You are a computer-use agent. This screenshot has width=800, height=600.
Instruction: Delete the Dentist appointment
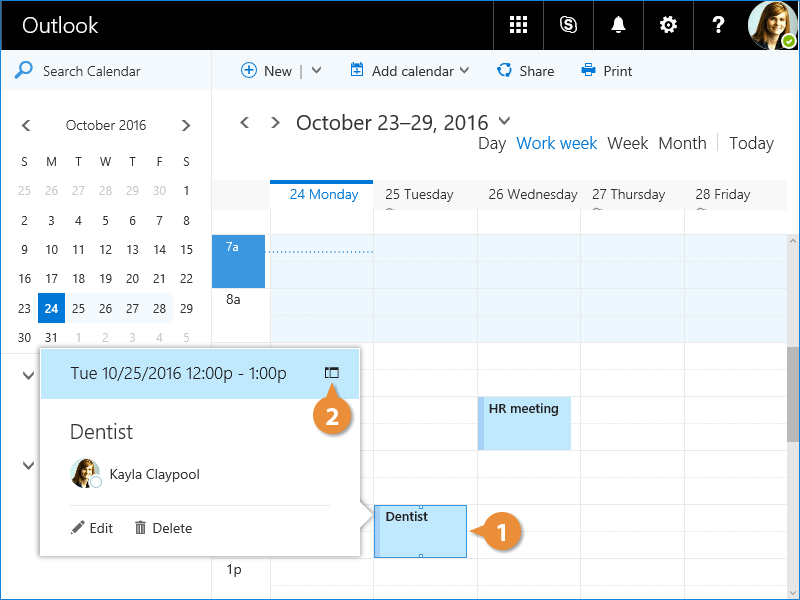pyautogui.click(x=163, y=528)
